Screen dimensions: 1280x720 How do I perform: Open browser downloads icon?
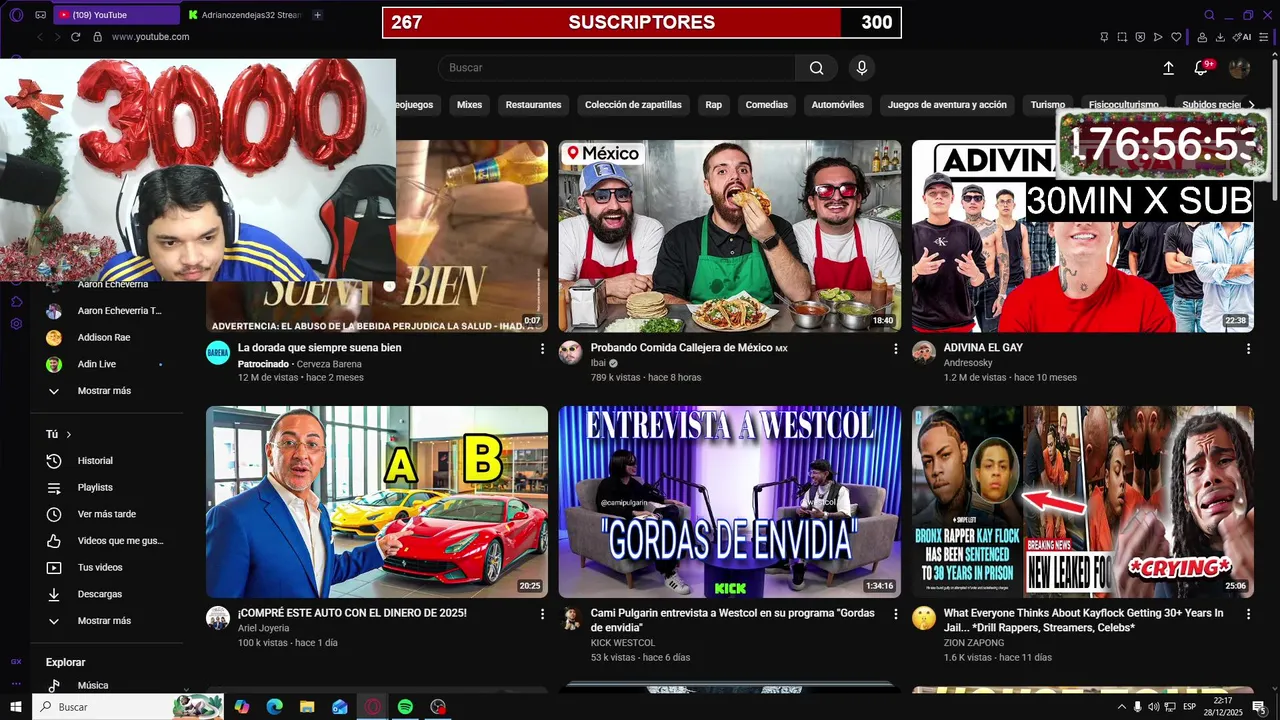coord(1220,37)
